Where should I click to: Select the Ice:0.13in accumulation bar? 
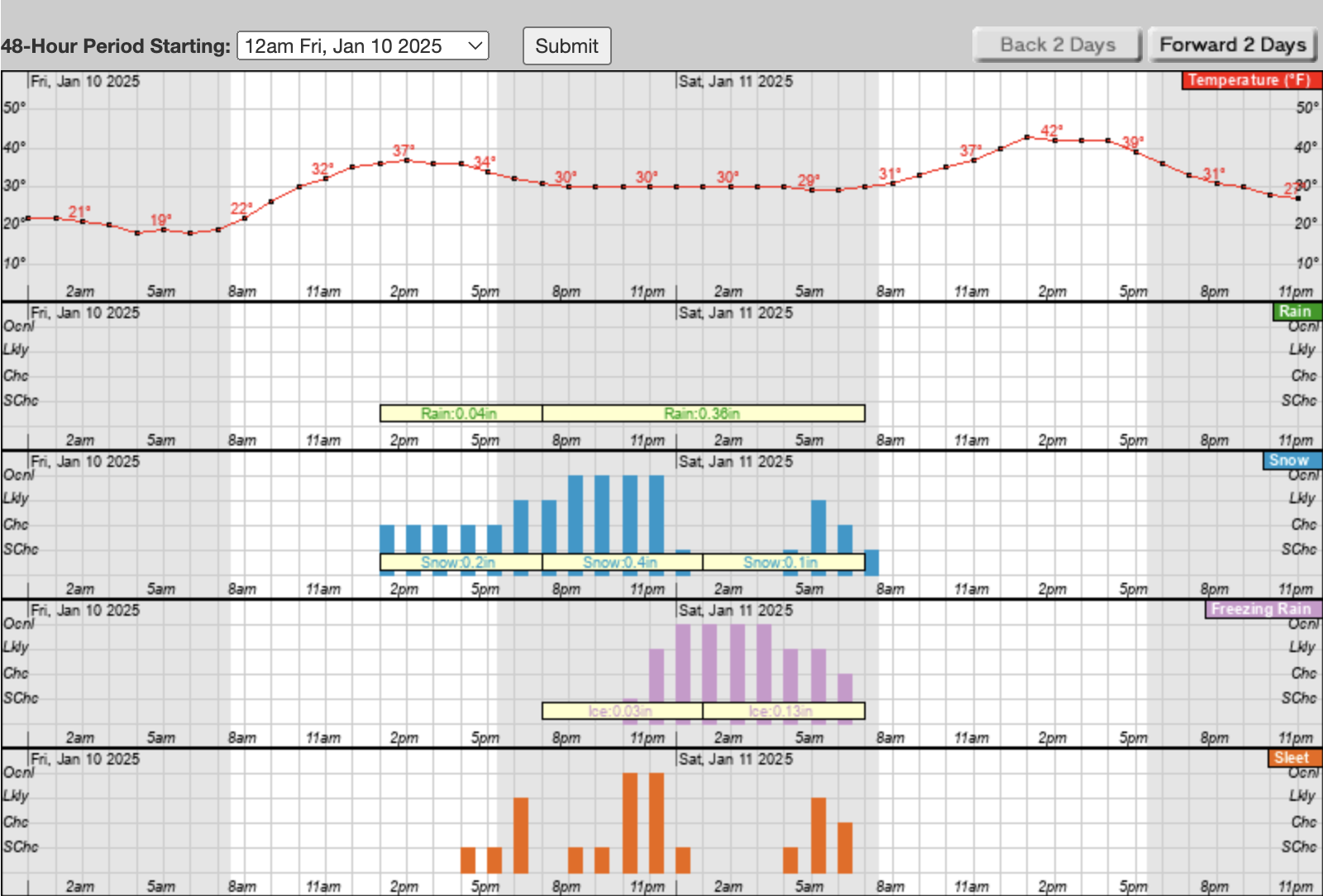(782, 711)
